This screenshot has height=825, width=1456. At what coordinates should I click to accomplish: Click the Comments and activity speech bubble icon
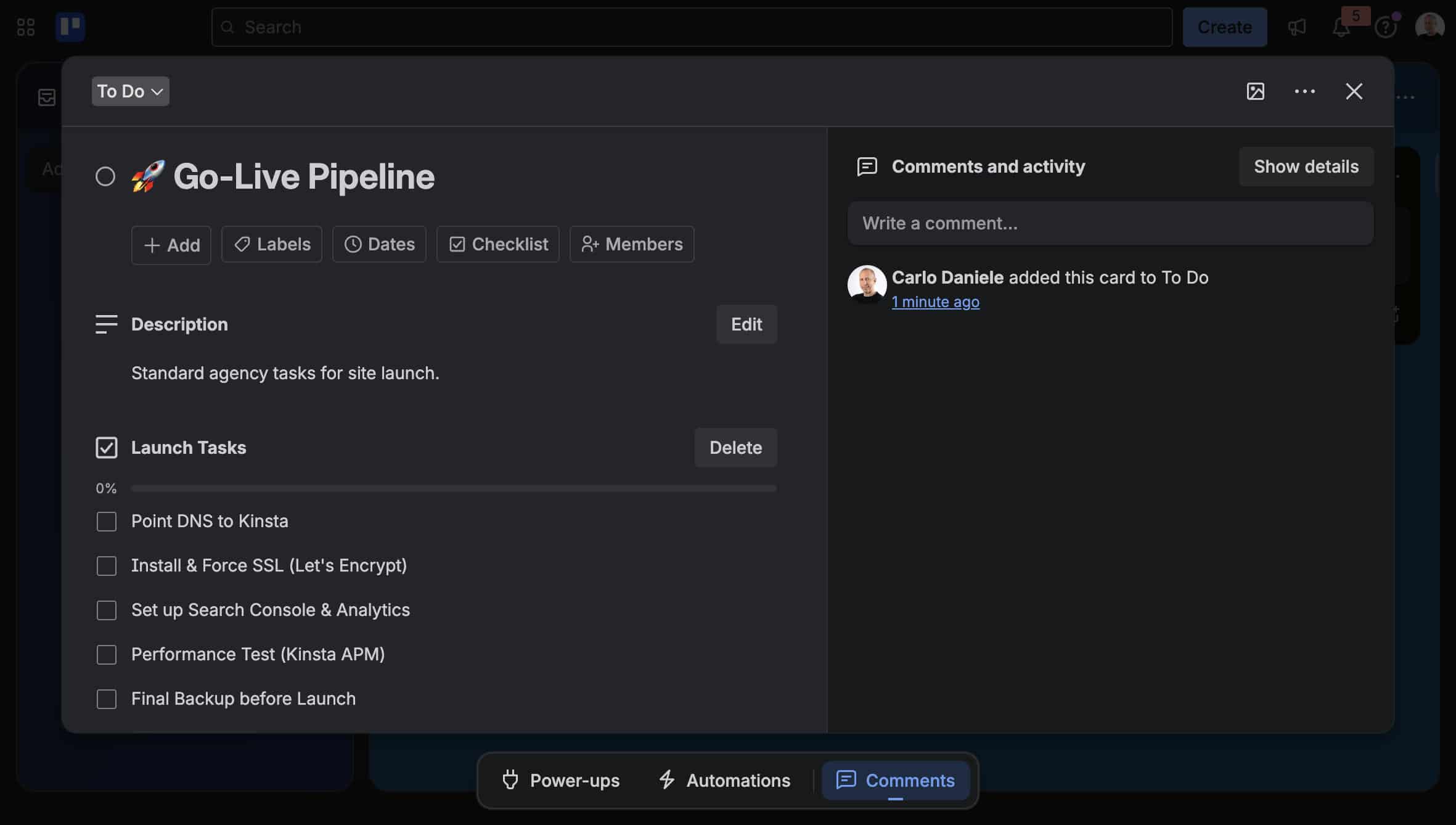[x=867, y=166]
